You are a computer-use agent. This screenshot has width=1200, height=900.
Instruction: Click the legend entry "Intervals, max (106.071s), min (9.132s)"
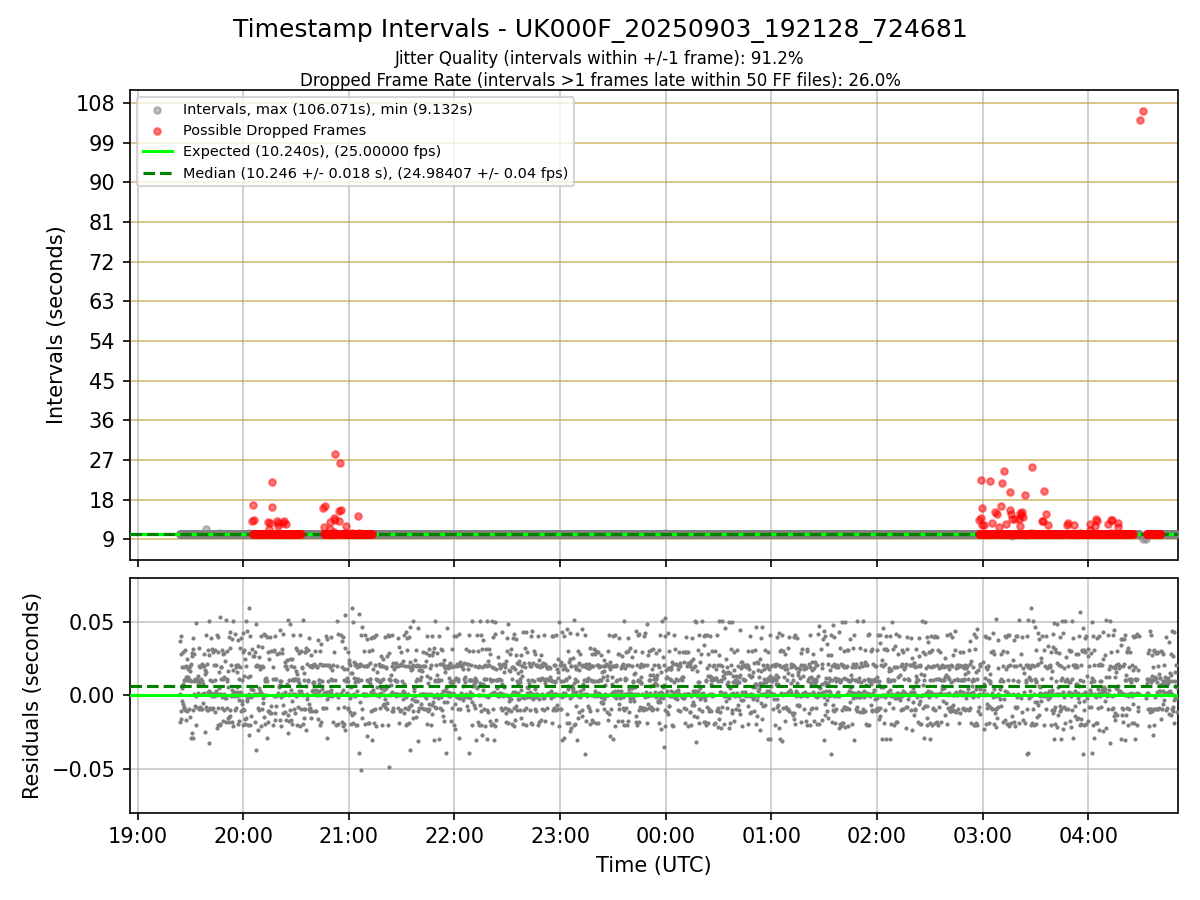point(328,108)
